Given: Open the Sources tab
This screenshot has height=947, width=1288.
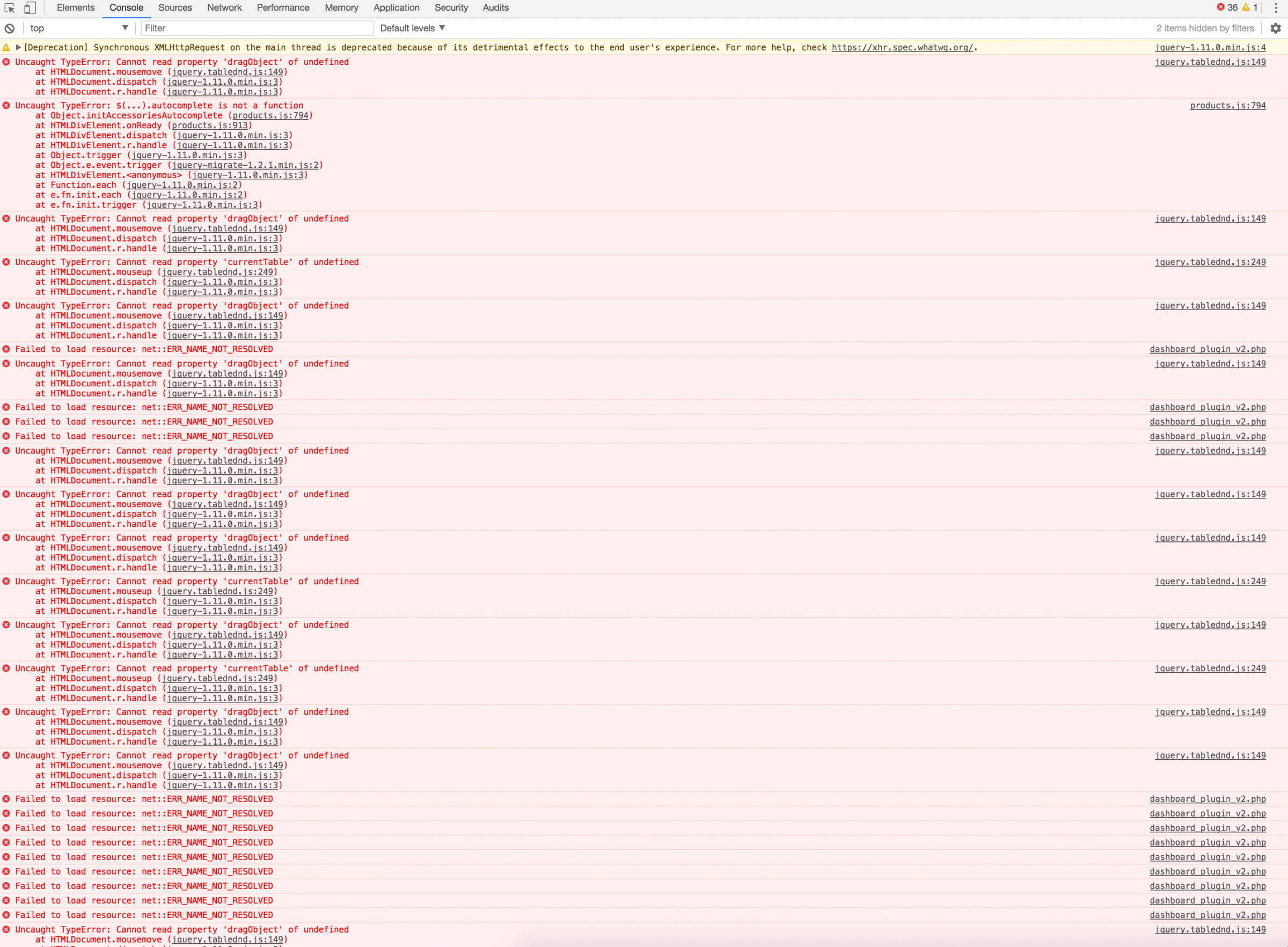Looking at the screenshot, I should tap(175, 8).
